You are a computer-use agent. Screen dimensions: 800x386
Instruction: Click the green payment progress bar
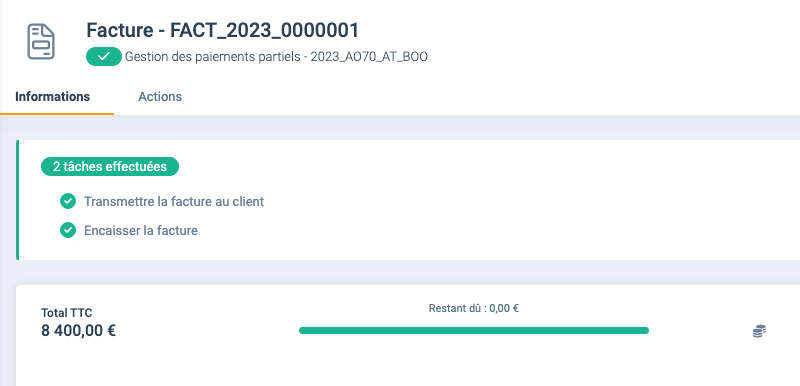pos(473,330)
